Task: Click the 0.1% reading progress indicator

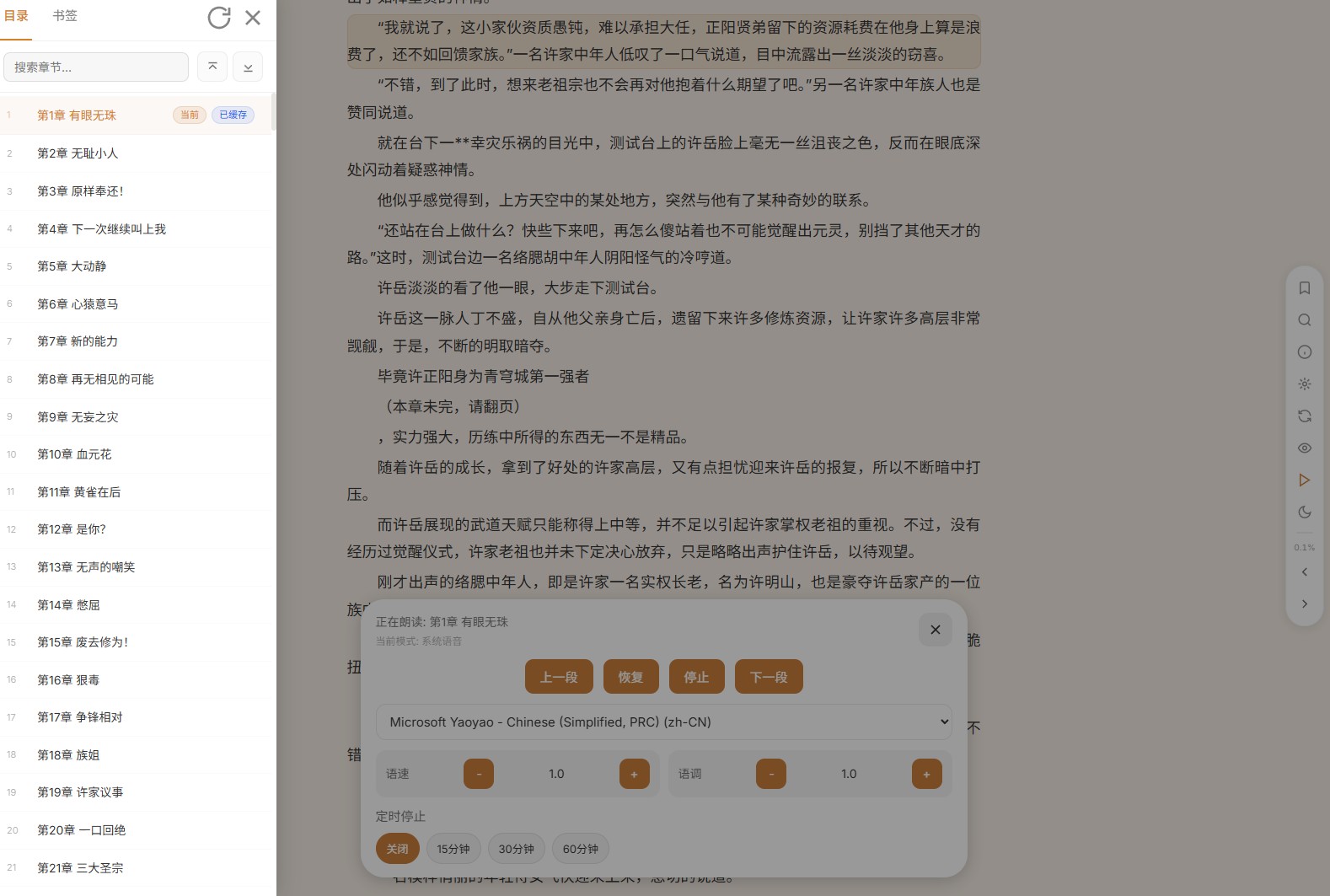Action: [1305, 548]
